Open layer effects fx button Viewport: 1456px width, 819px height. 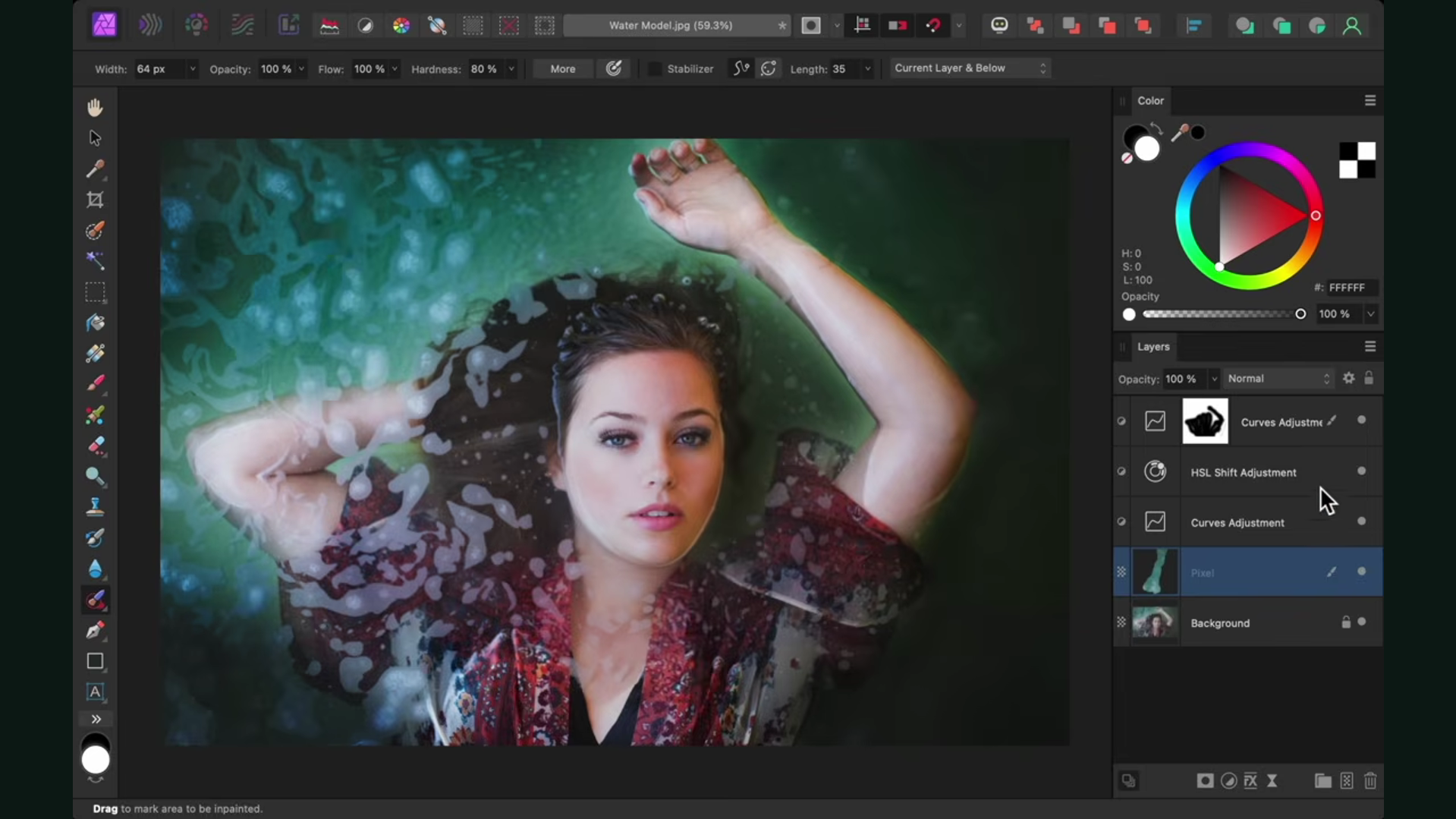coord(1250,780)
